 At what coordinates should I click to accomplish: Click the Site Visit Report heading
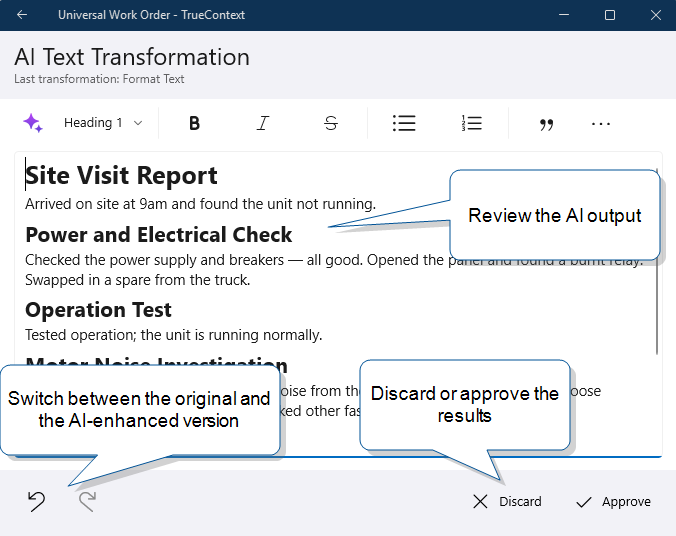click(121, 176)
